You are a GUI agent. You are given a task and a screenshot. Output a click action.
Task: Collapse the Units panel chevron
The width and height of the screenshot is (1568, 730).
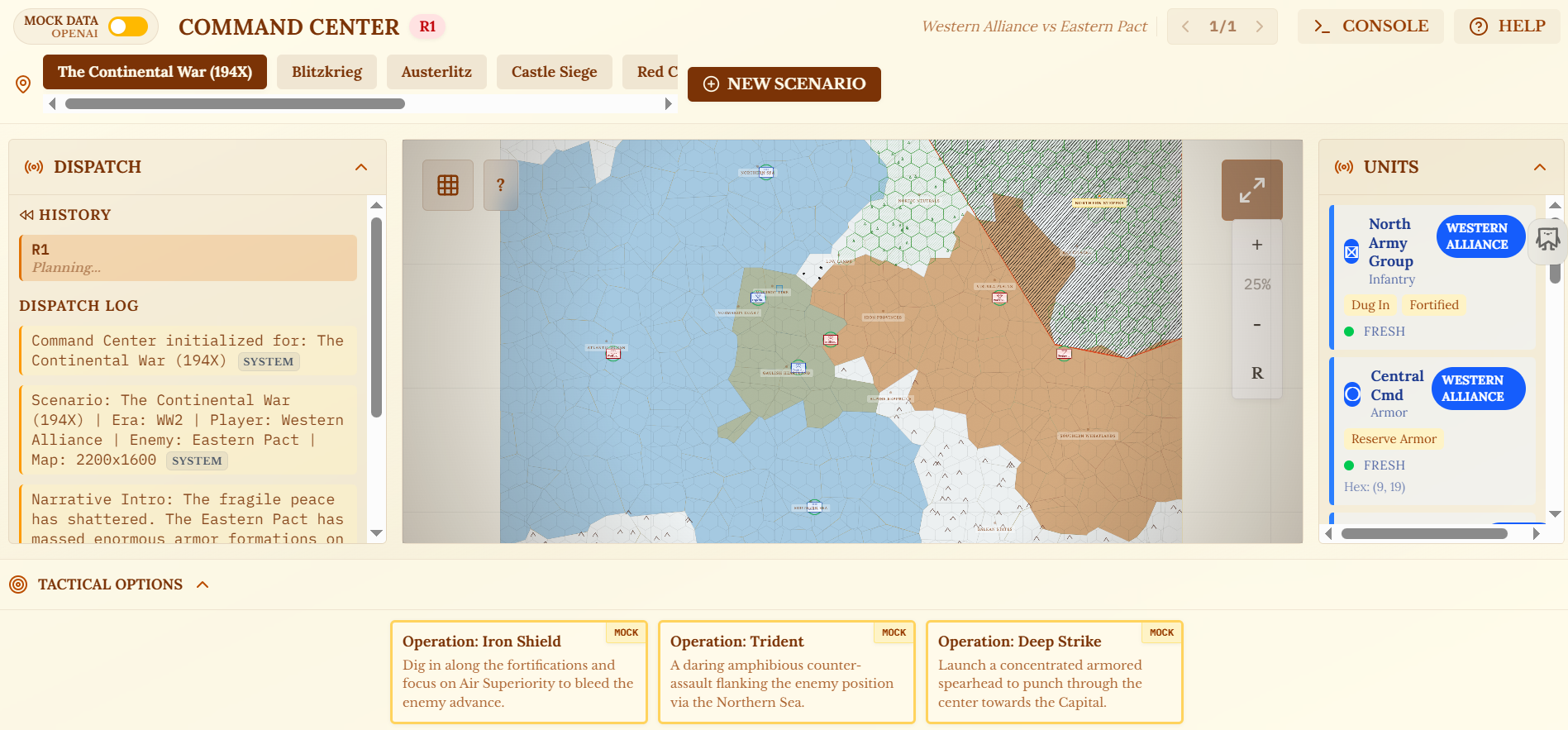coord(1540,167)
